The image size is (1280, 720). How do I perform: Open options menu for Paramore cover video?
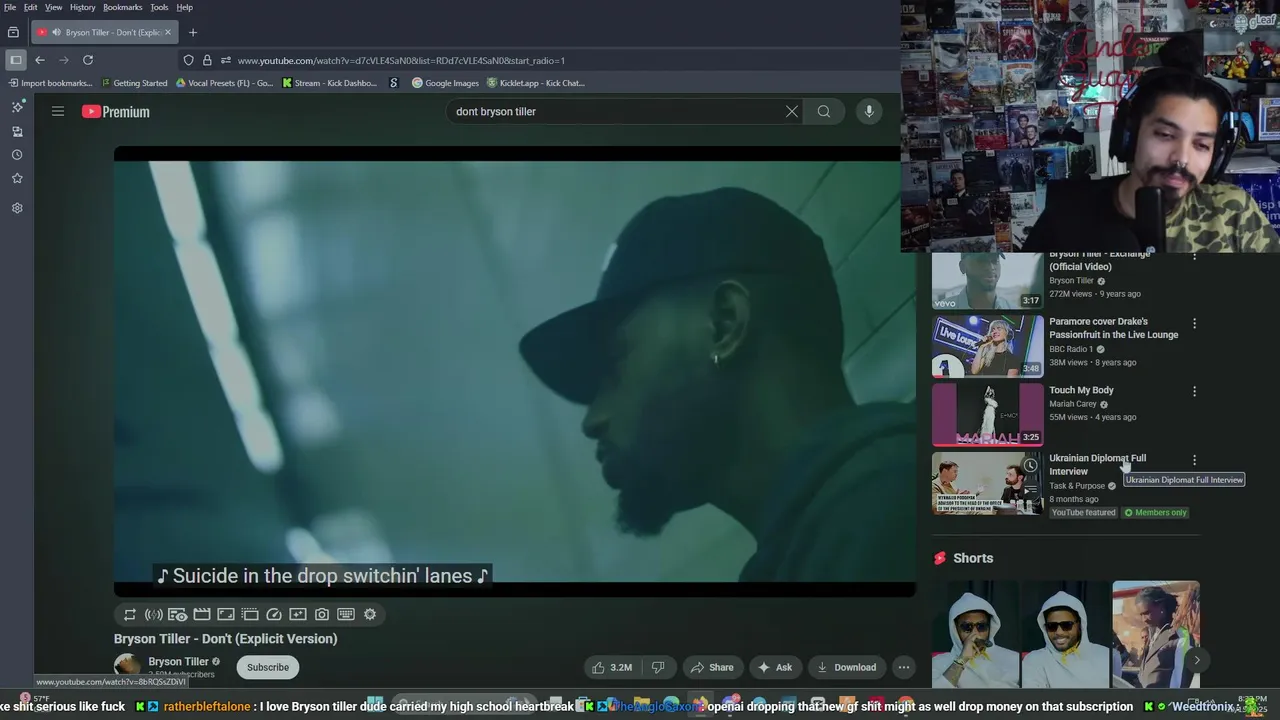tap(1194, 323)
